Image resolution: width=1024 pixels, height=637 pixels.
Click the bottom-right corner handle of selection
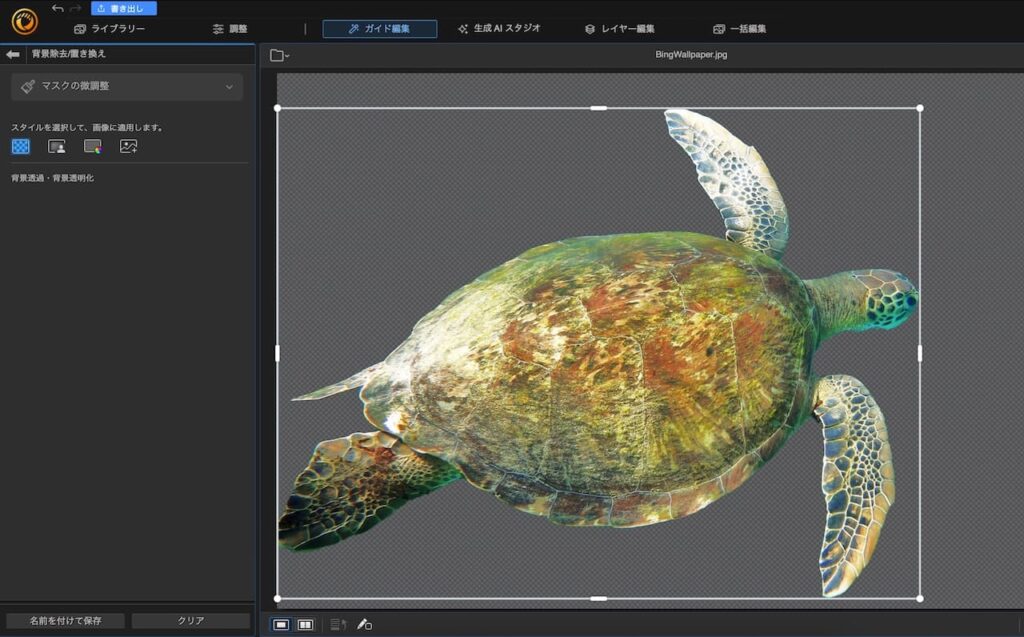pos(920,598)
